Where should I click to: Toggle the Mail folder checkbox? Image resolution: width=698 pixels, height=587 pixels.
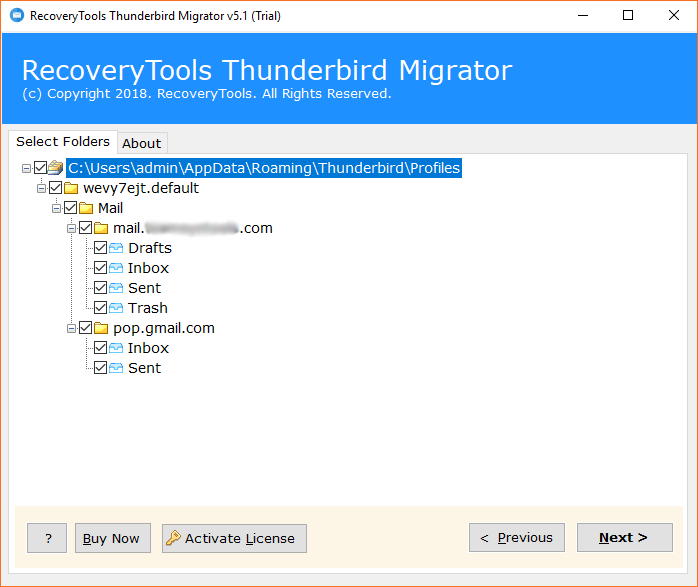click(x=71, y=208)
